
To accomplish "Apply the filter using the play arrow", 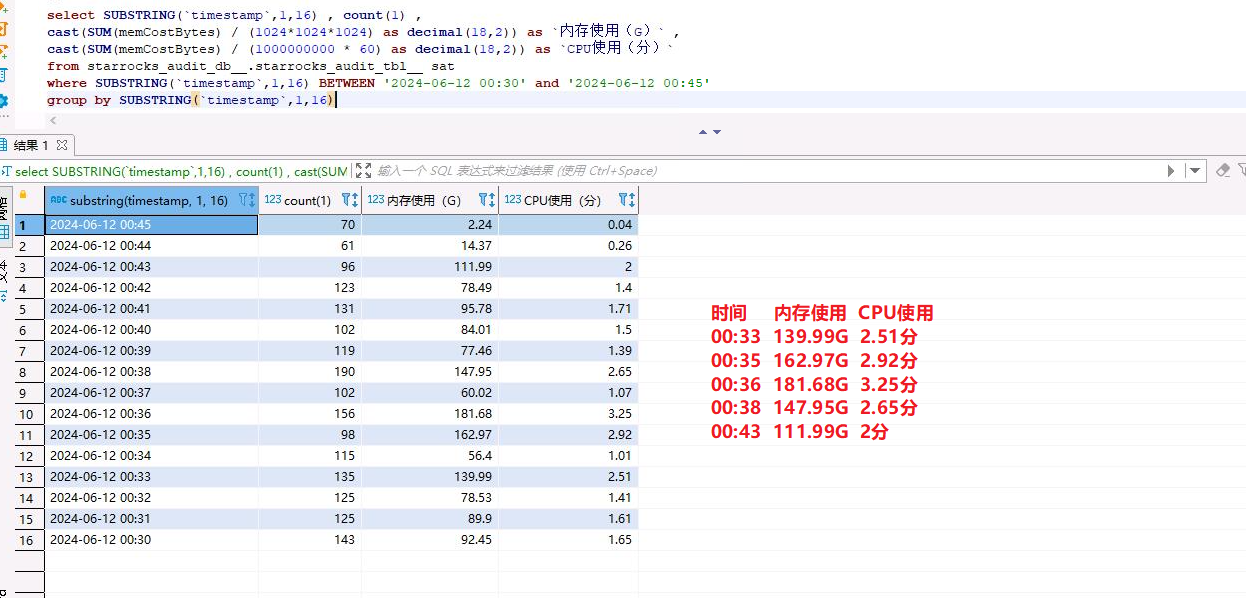I will click(1171, 171).
